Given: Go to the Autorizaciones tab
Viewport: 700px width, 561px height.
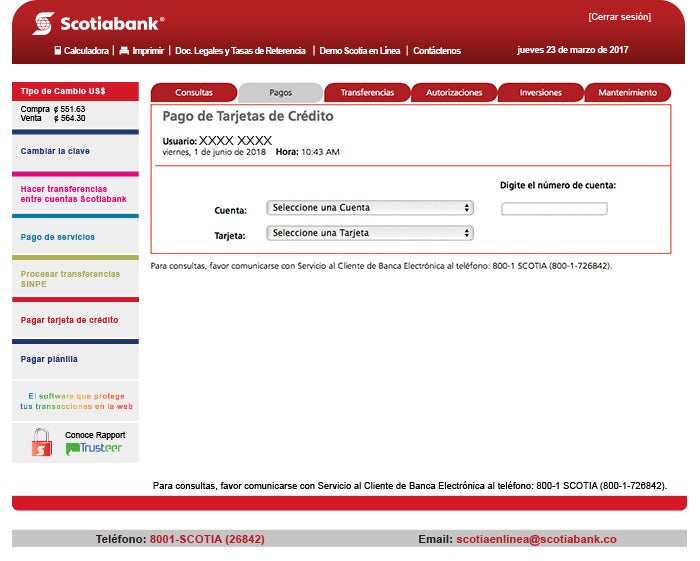Looking at the screenshot, I should (454, 93).
